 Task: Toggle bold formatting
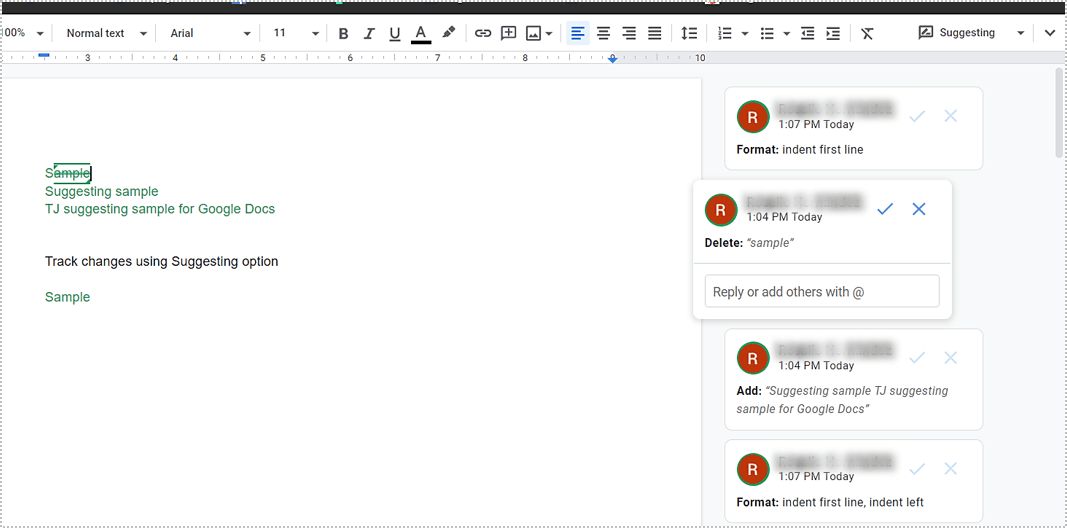(344, 33)
